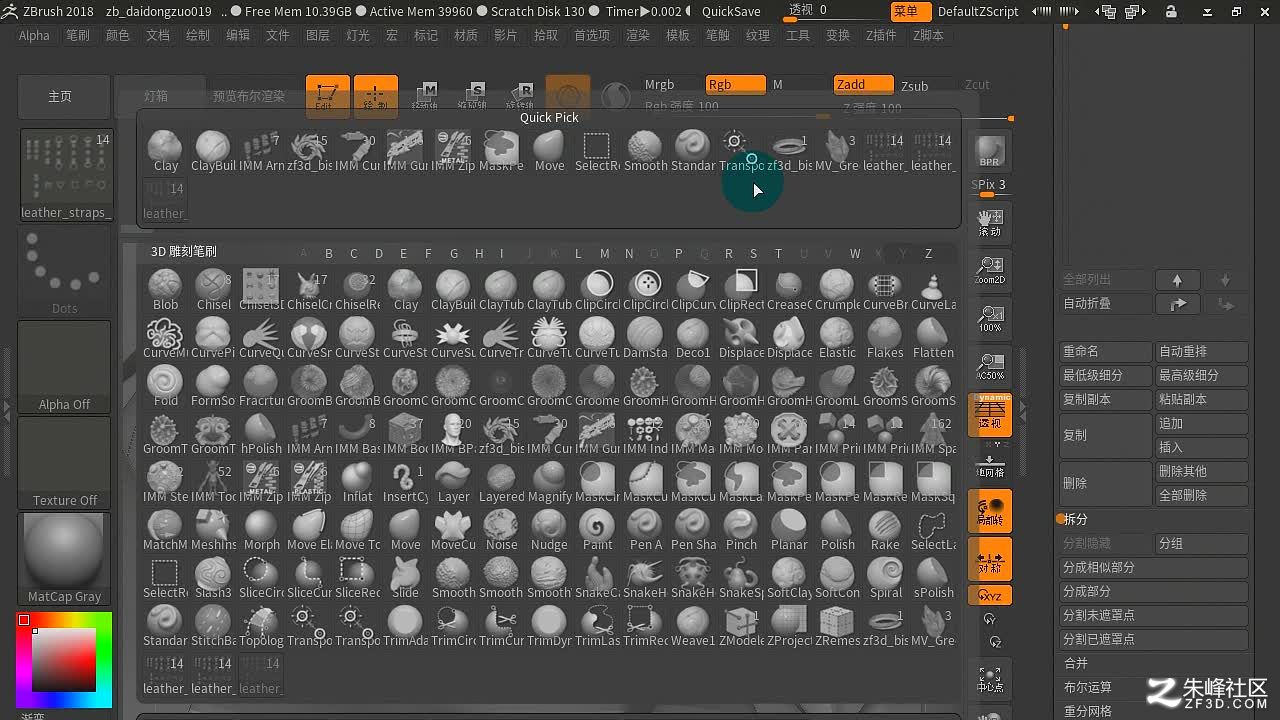Screen dimensions: 1280x720
Task: Enable Zsub sculpt mode
Action: [915, 86]
